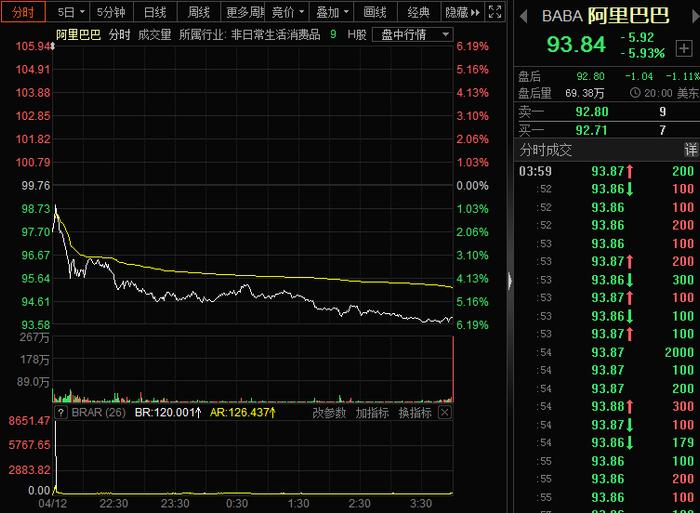The image size is (700, 513).
Task: Close the BRAR indicator panel
Action: pos(444,412)
